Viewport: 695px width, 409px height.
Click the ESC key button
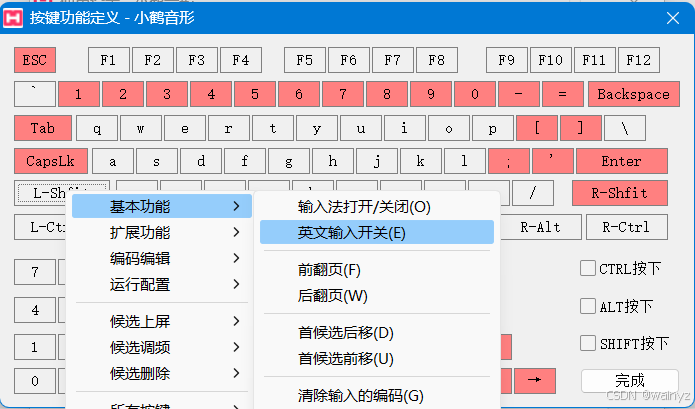pyautogui.click(x=35, y=60)
